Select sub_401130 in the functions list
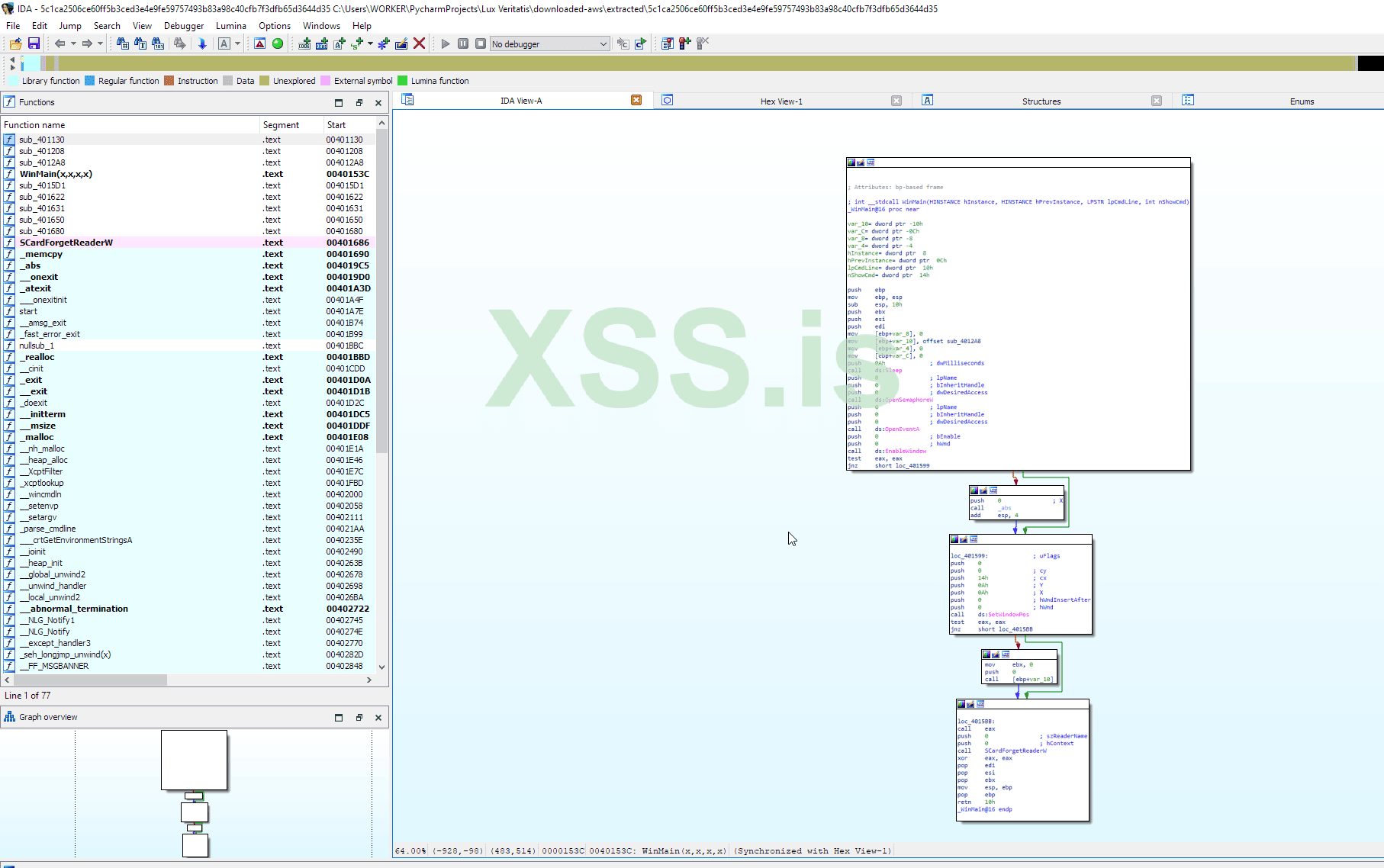Screen dimensions: 1384x868 (188, 140)
